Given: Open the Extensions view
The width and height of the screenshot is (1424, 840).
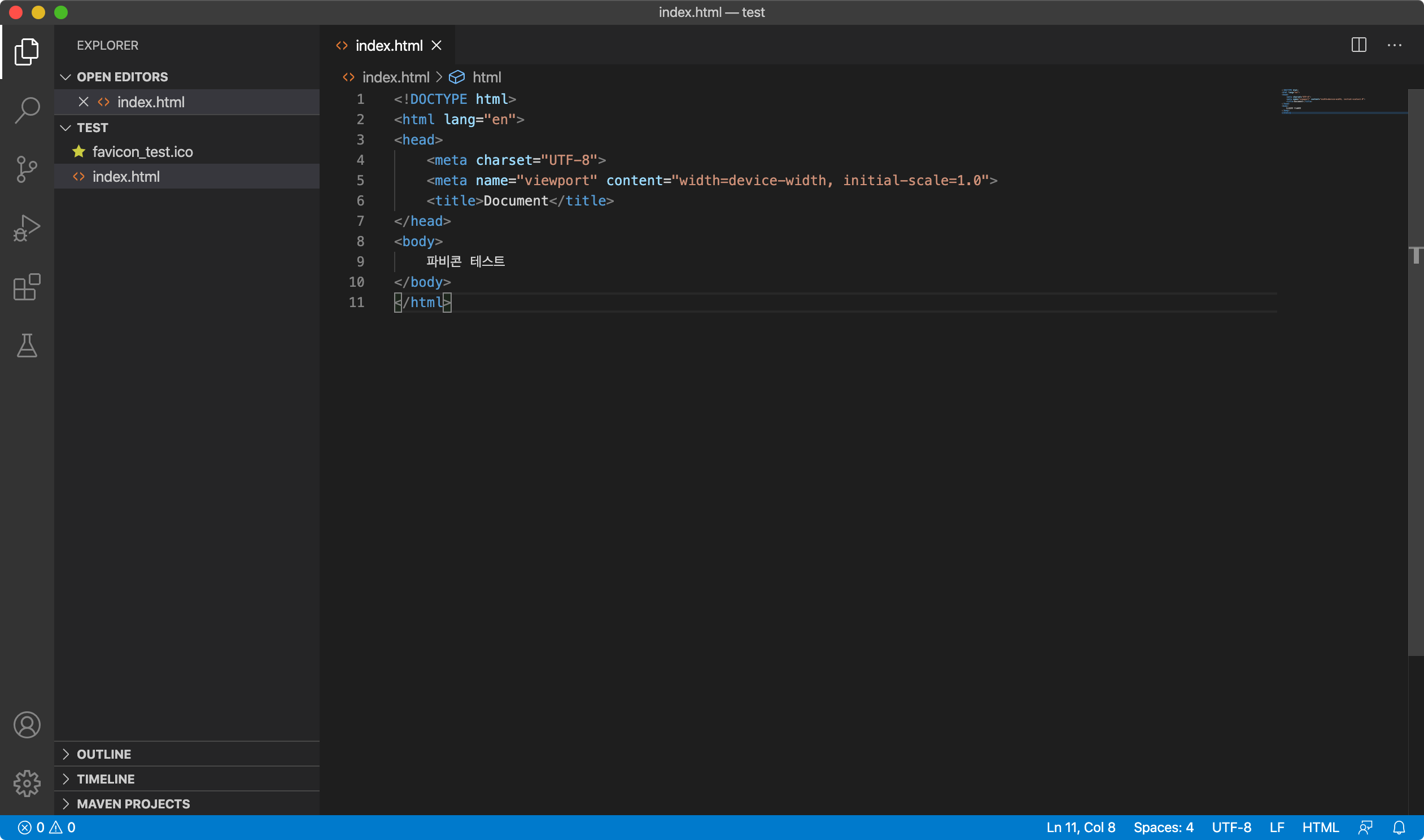Looking at the screenshot, I should pyautogui.click(x=27, y=287).
